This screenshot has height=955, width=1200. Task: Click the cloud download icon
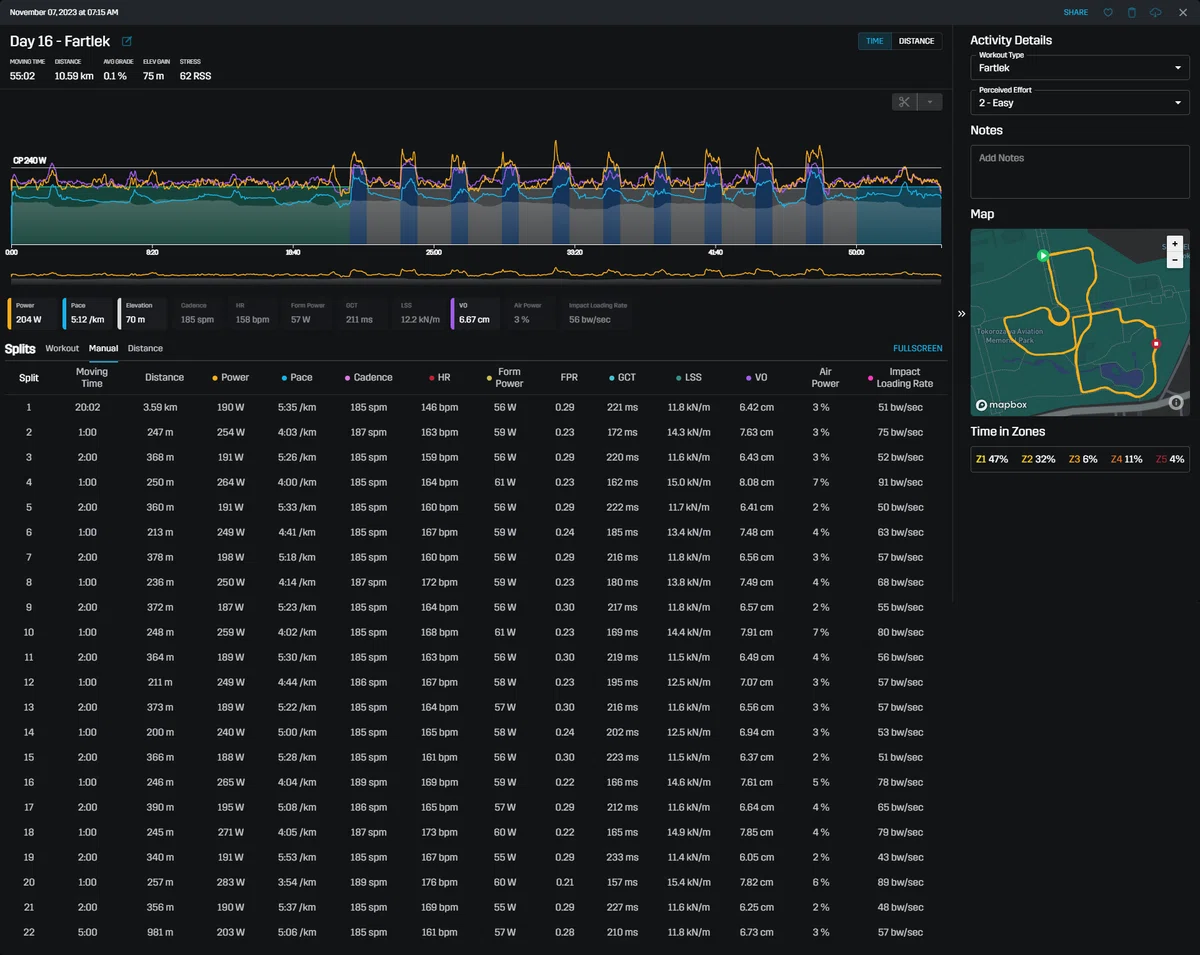pos(1156,12)
